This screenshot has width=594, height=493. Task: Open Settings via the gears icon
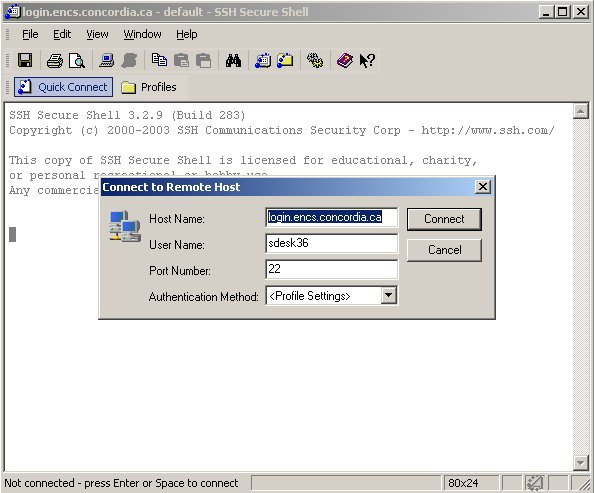click(315, 60)
